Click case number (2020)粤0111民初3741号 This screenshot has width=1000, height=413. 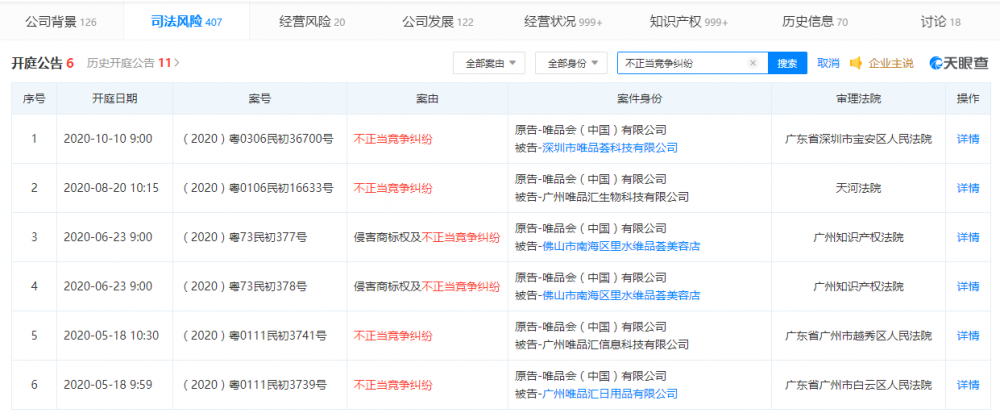coord(254,335)
